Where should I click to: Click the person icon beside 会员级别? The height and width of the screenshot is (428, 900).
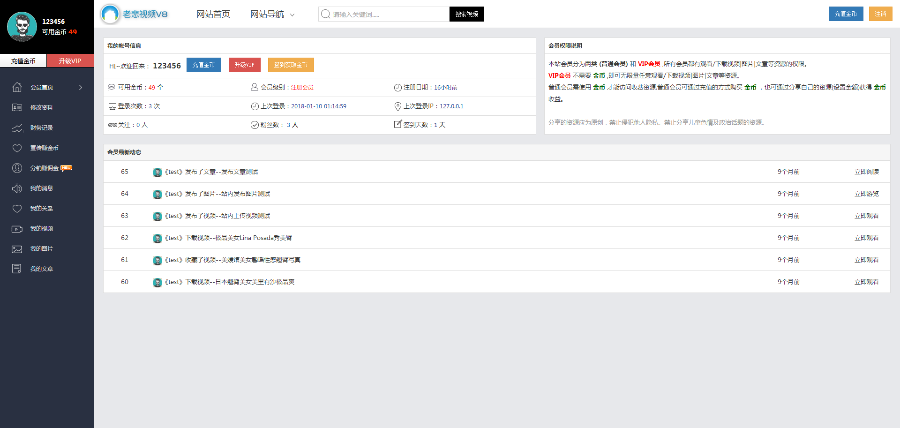click(x=255, y=87)
